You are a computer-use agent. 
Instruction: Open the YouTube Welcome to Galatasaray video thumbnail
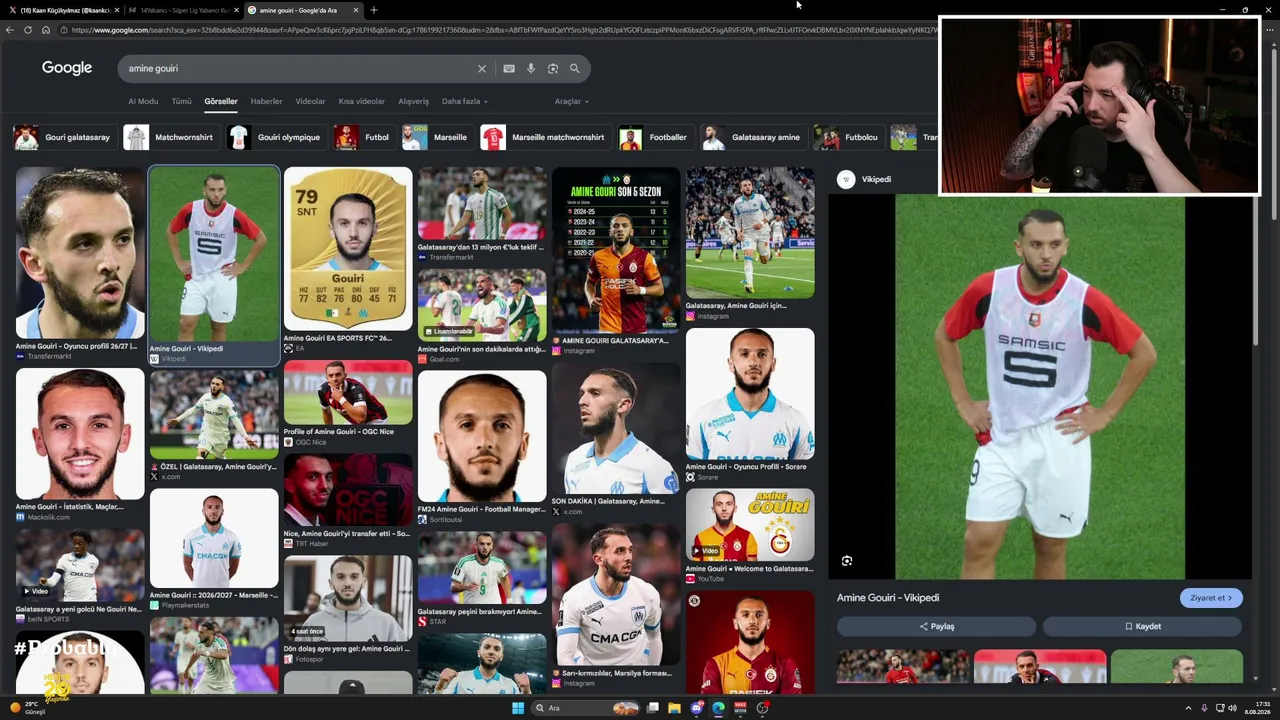click(x=750, y=526)
